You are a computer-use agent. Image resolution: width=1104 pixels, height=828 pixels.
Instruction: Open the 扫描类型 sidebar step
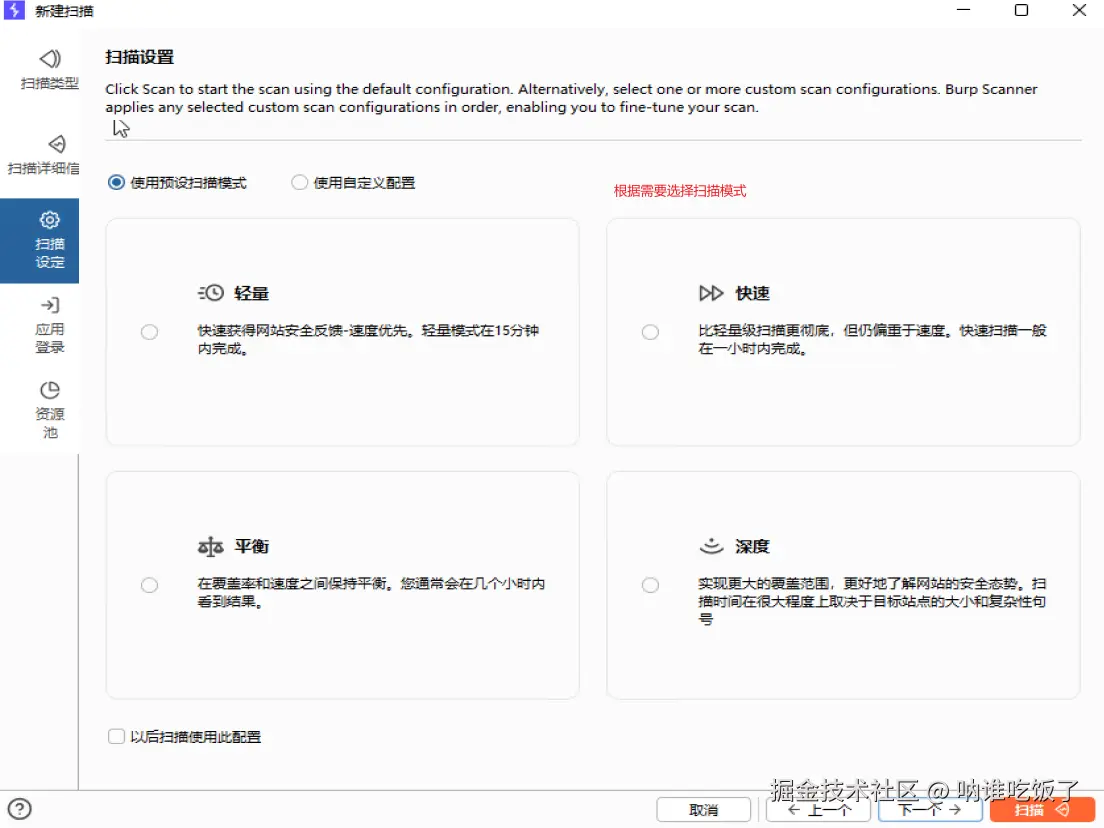[x=49, y=69]
